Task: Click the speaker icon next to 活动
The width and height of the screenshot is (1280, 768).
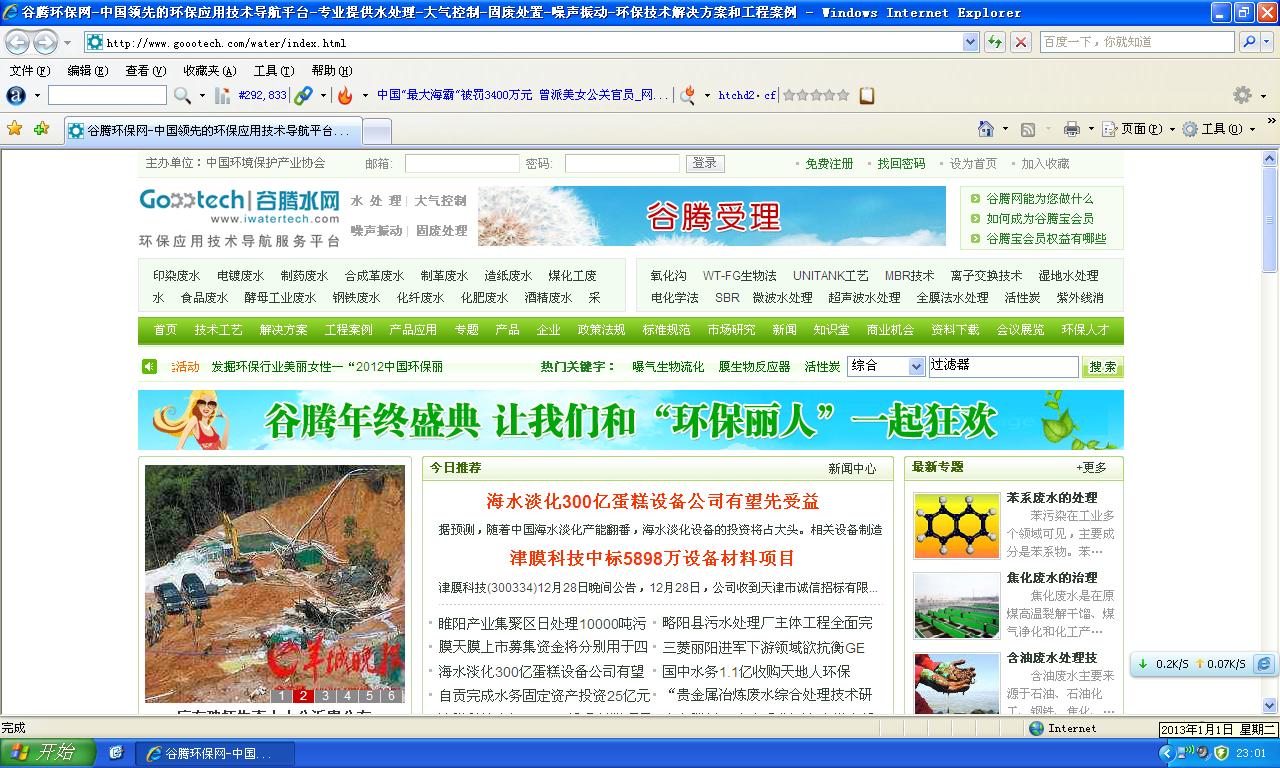Action: [149, 367]
